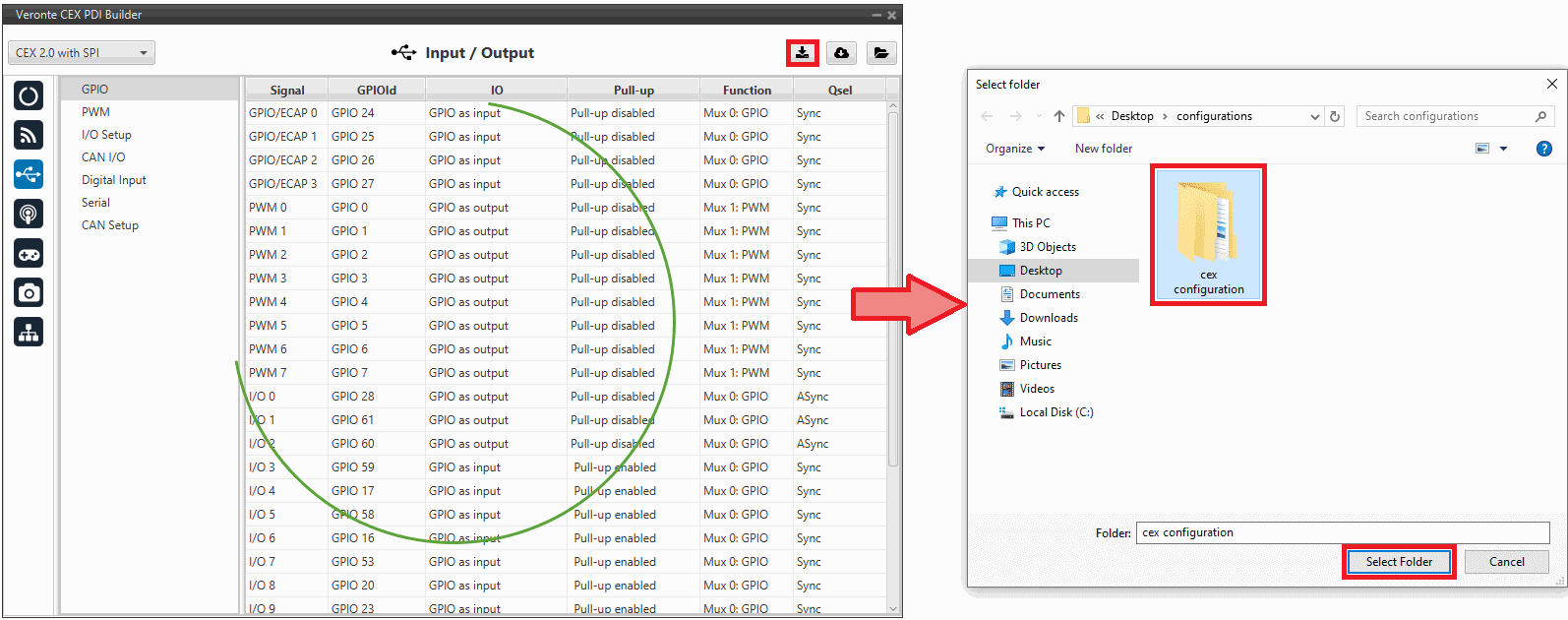
Task: Expand the CEX 2.0 with SPI dropdown
Action: [82, 53]
